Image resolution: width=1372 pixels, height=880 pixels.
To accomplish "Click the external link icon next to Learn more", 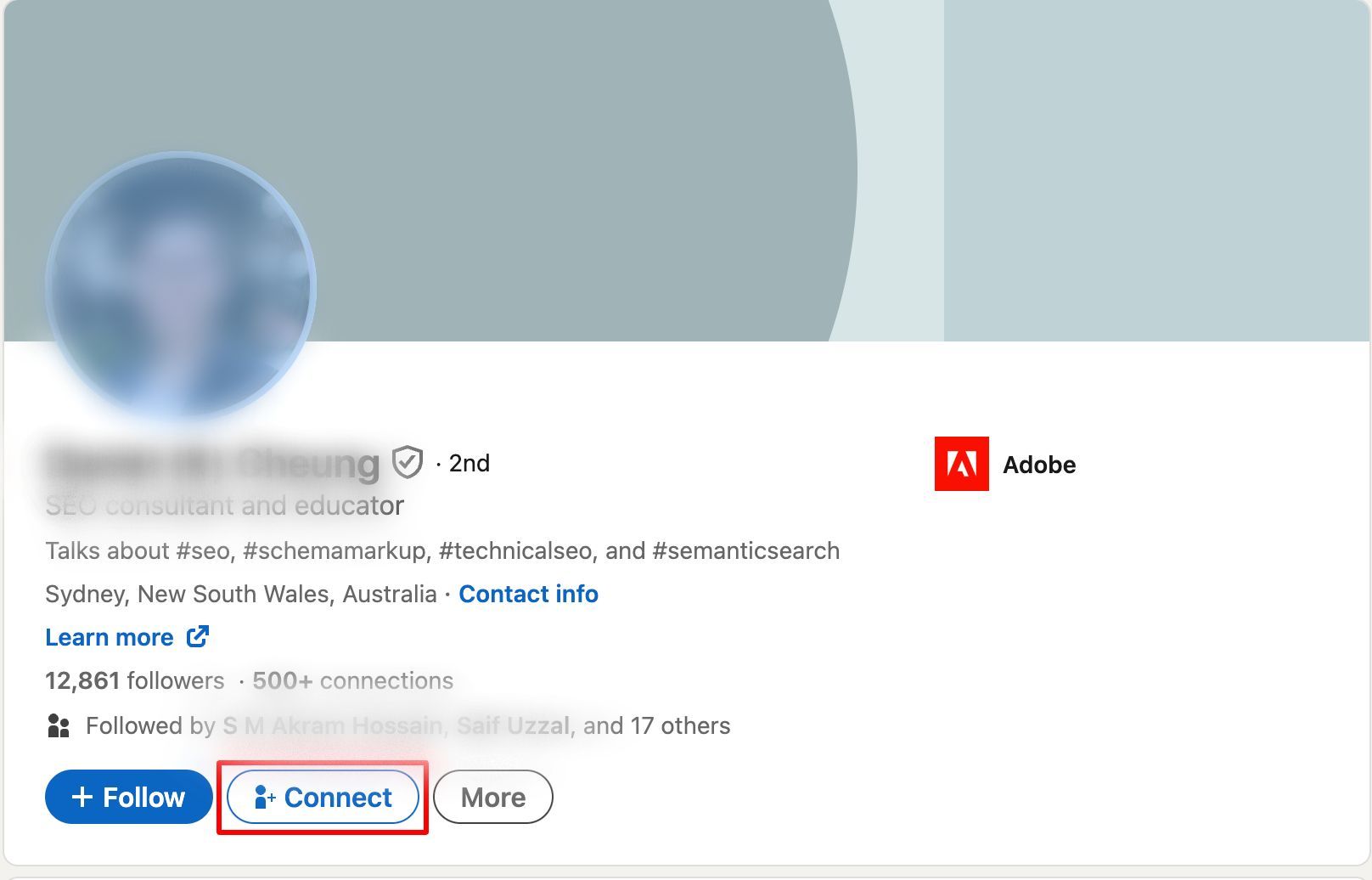I will [x=197, y=636].
